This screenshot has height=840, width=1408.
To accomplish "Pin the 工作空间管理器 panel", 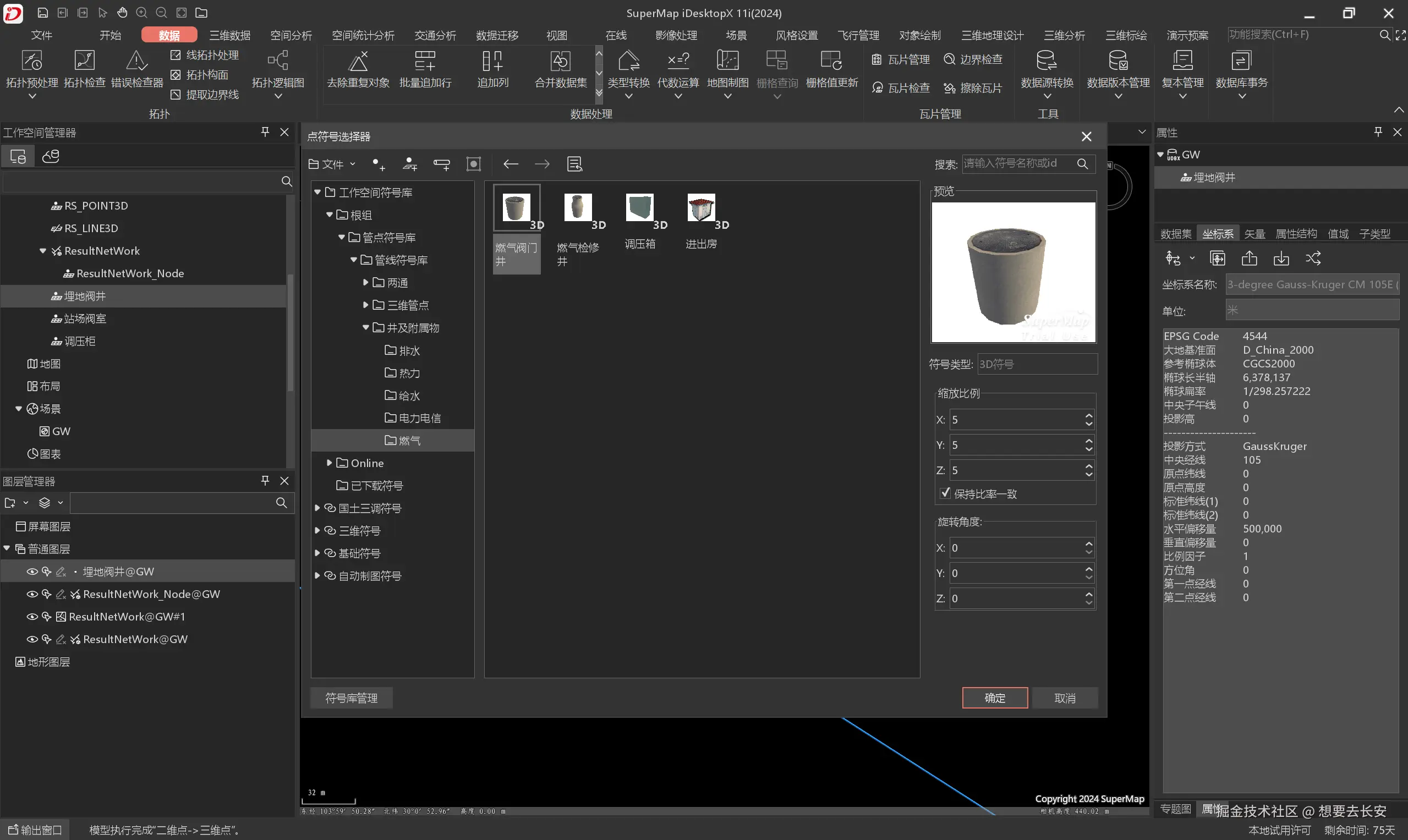I will (x=265, y=132).
